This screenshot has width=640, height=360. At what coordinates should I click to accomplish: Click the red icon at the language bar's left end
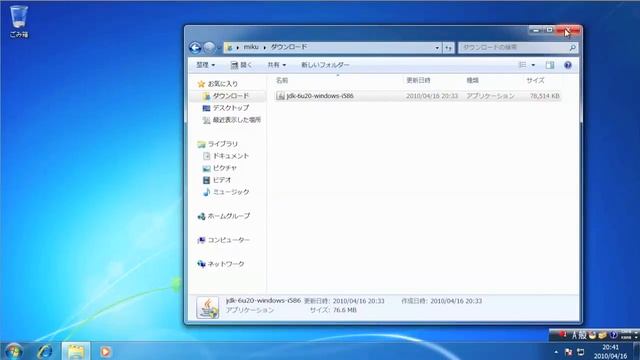tap(563, 335)
